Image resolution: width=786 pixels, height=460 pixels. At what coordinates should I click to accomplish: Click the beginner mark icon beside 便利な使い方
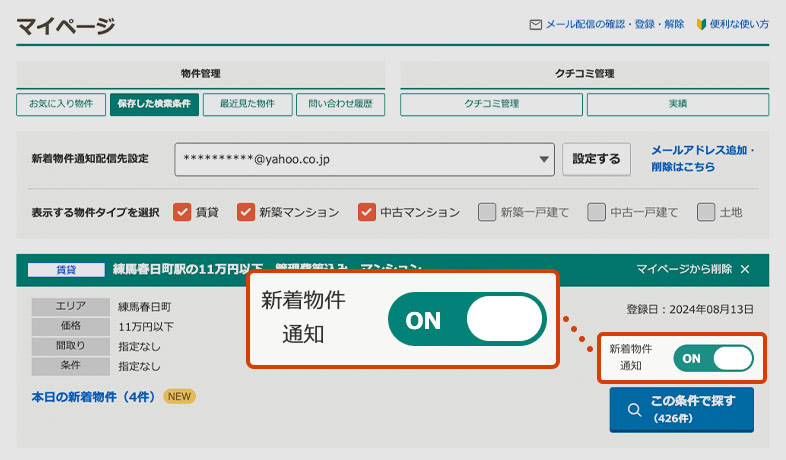(x=701, y=24)
